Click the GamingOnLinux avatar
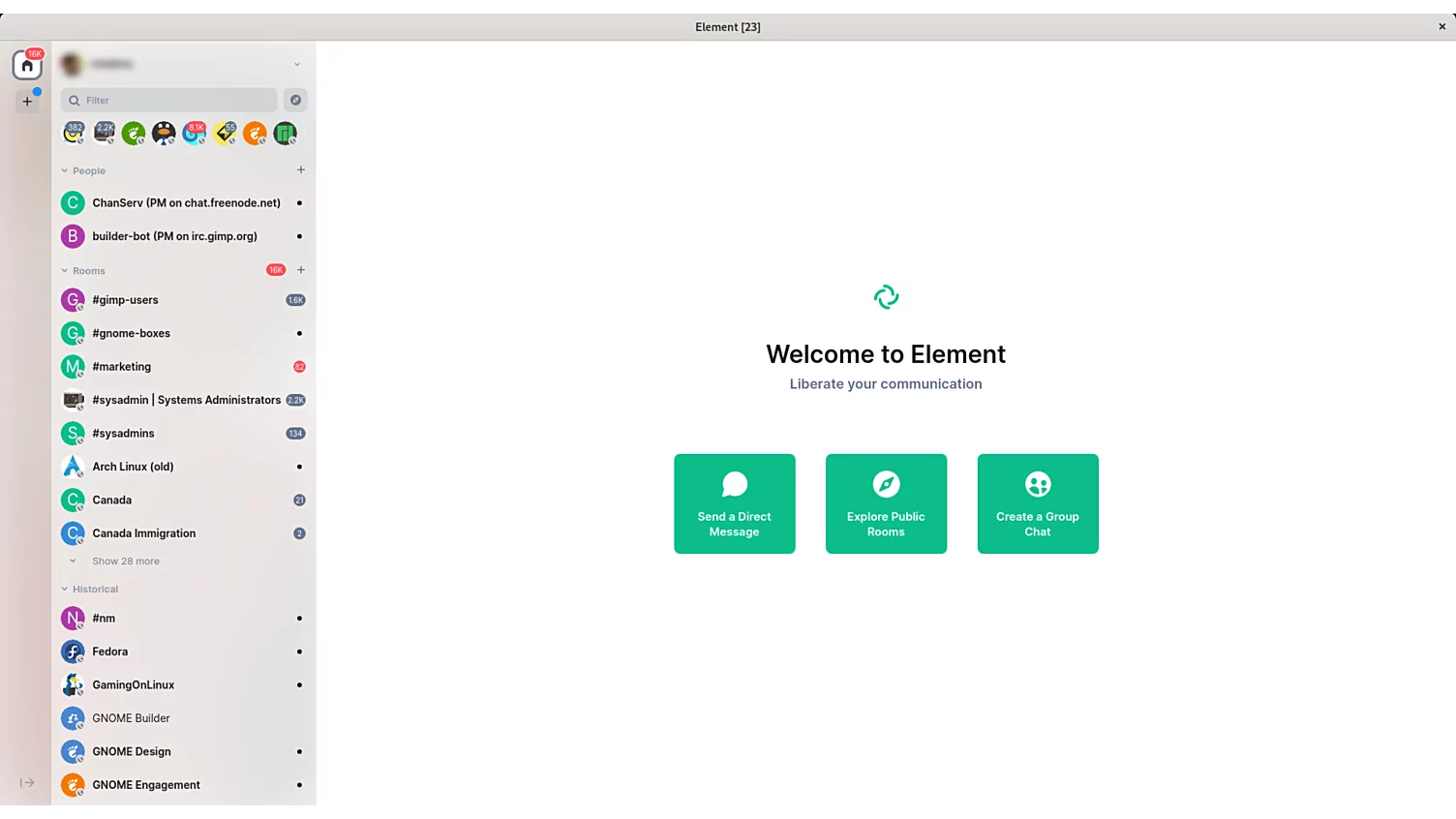Screen dimensions: 1456x819 (x=73, y=684)
